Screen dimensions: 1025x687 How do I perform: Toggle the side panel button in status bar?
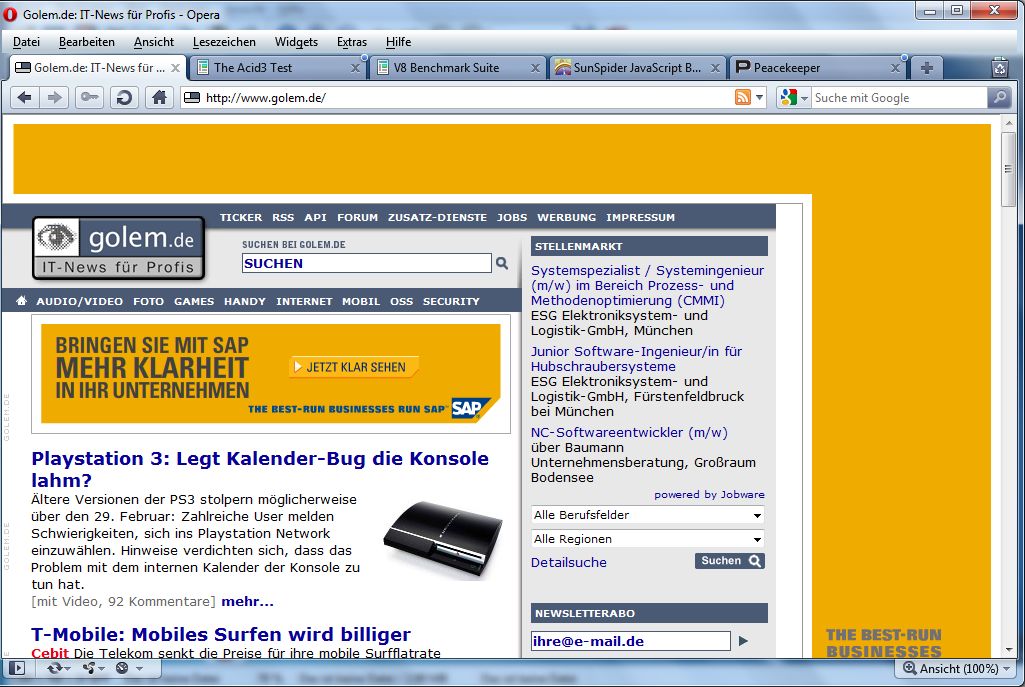click(16, 668)
